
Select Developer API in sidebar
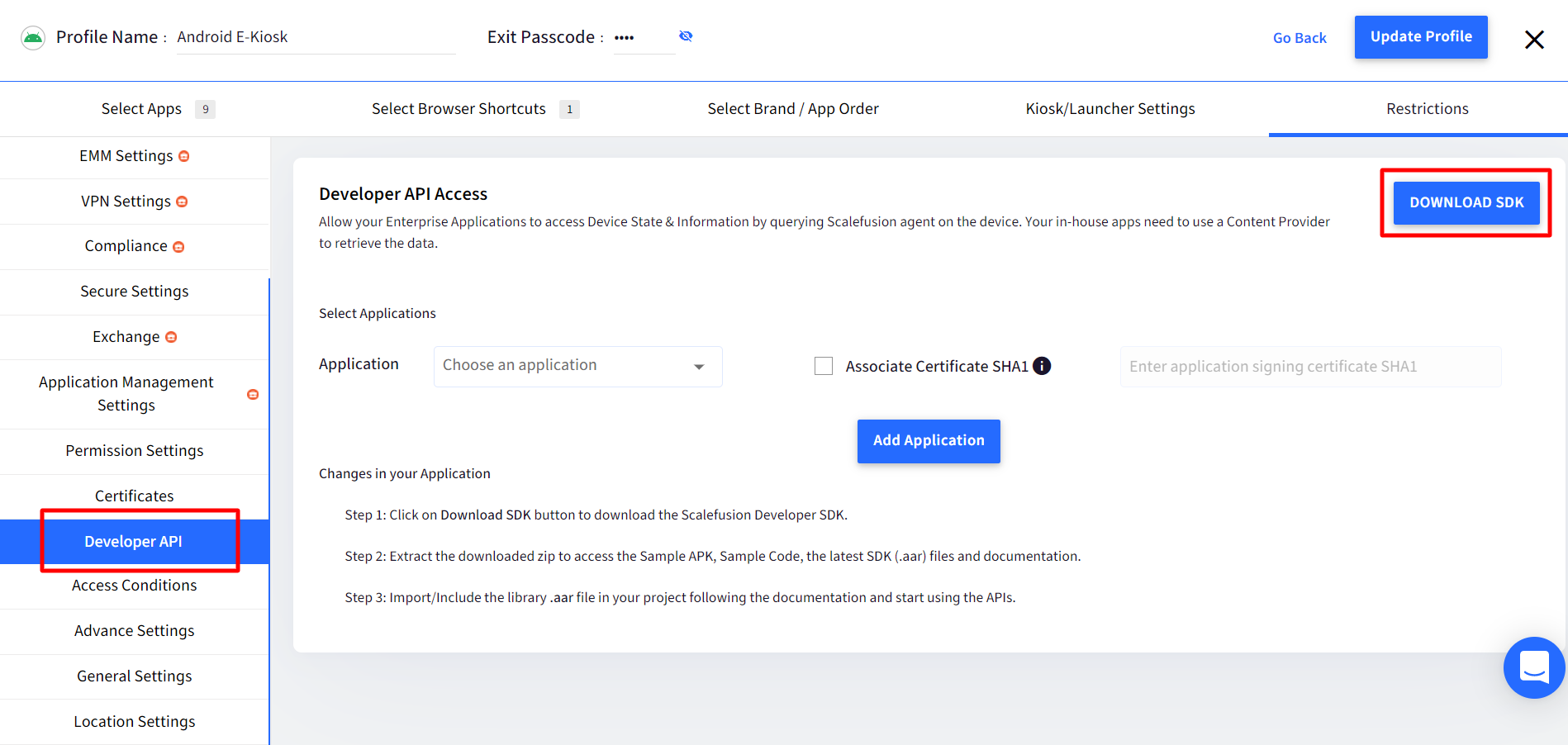click(135, 542)
